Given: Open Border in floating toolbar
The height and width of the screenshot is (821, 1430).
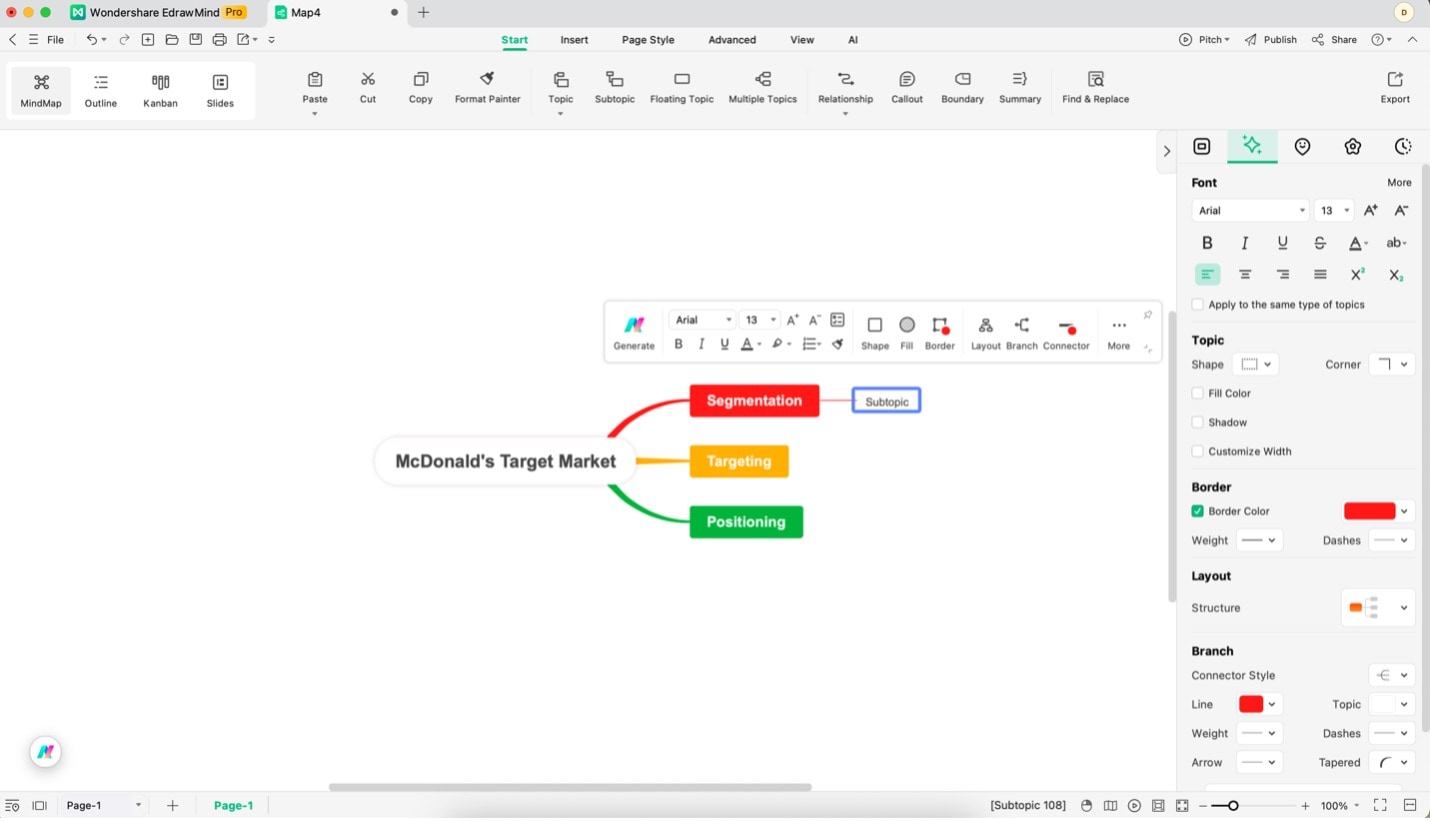Looking at the screenshot, I should coord(940,333).
